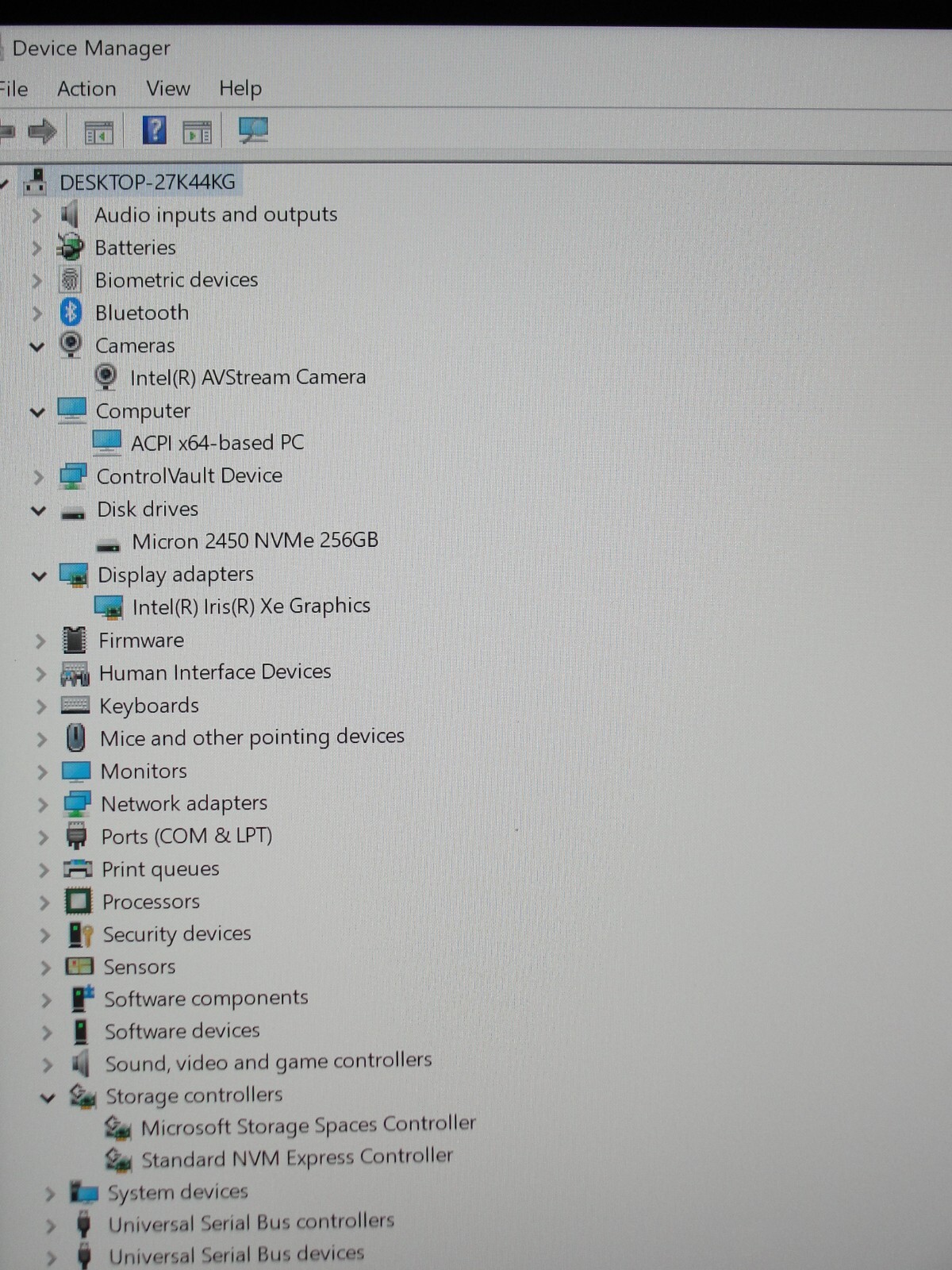Click the Human Interface Devices icon

pyautogui.click(x=75, y=674)
